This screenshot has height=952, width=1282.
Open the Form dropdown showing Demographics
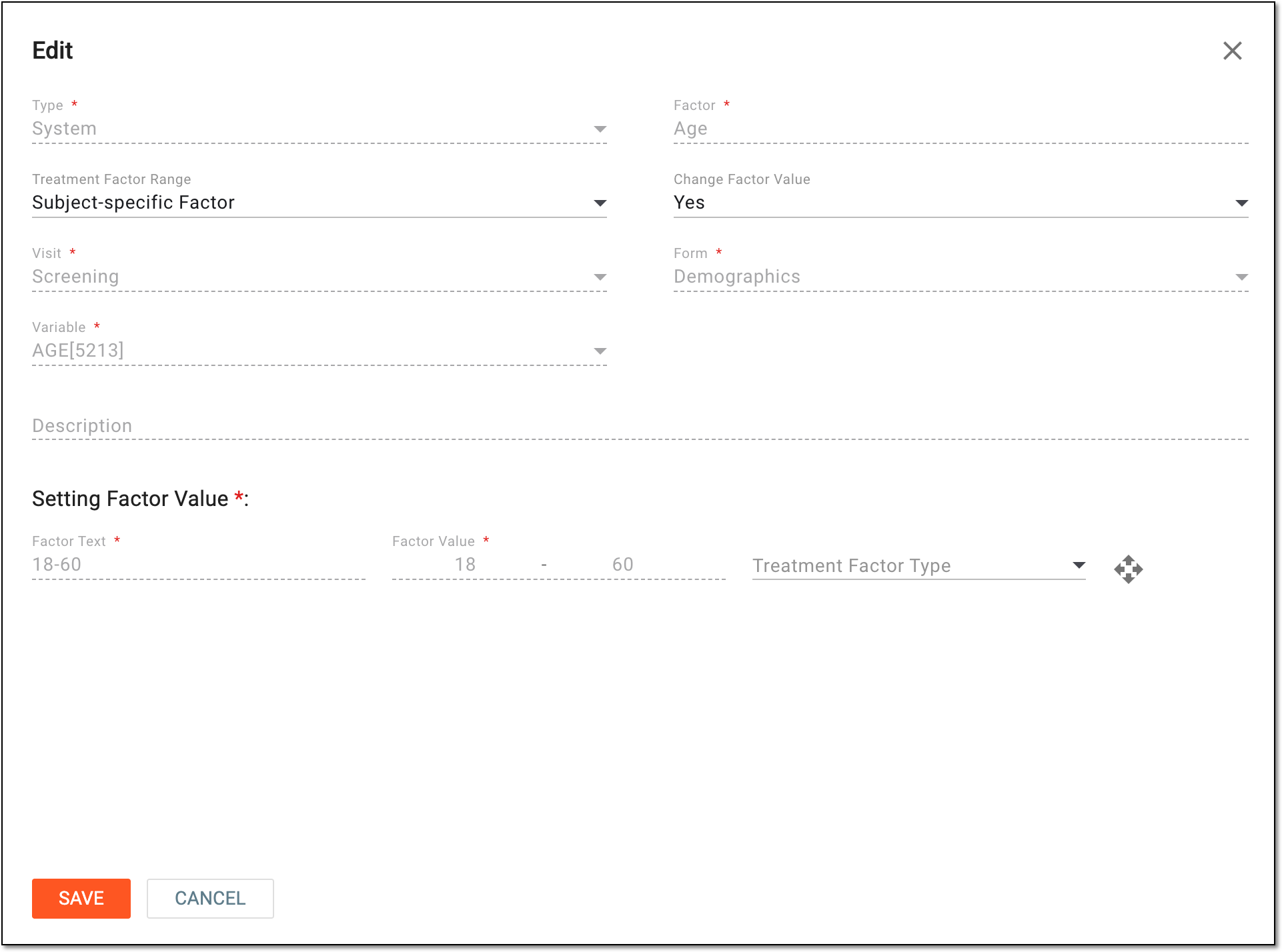click(x=960, y=277)
